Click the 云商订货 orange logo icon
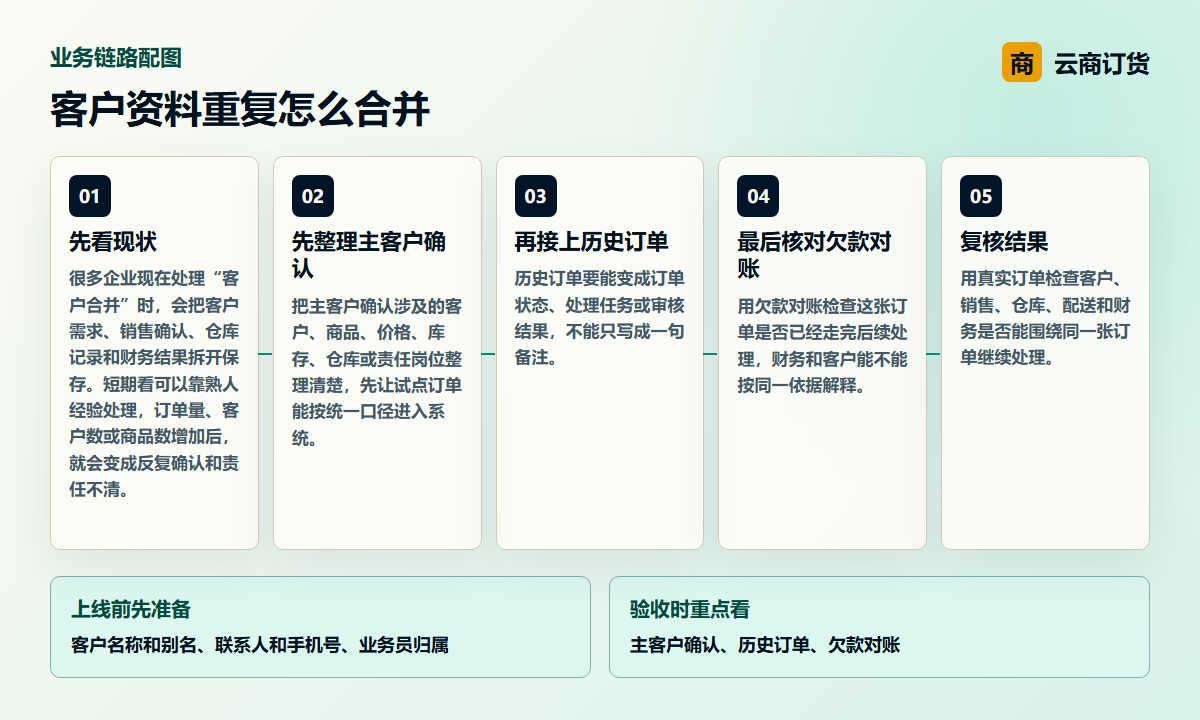Screen dimensions: 1200x720 pyautogui.click(x=1022, y=62)
